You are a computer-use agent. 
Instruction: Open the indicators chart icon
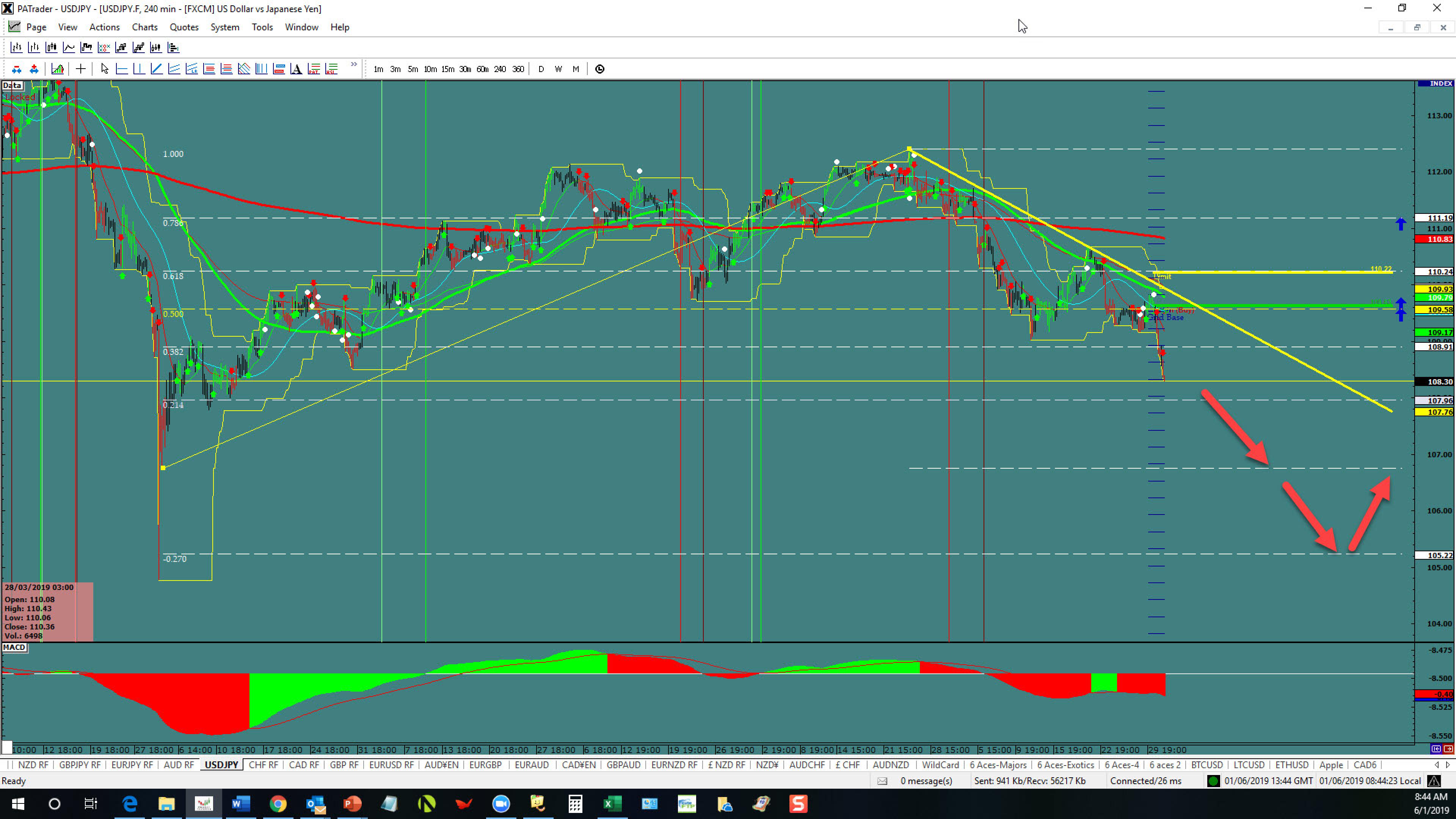click(58, 69)
